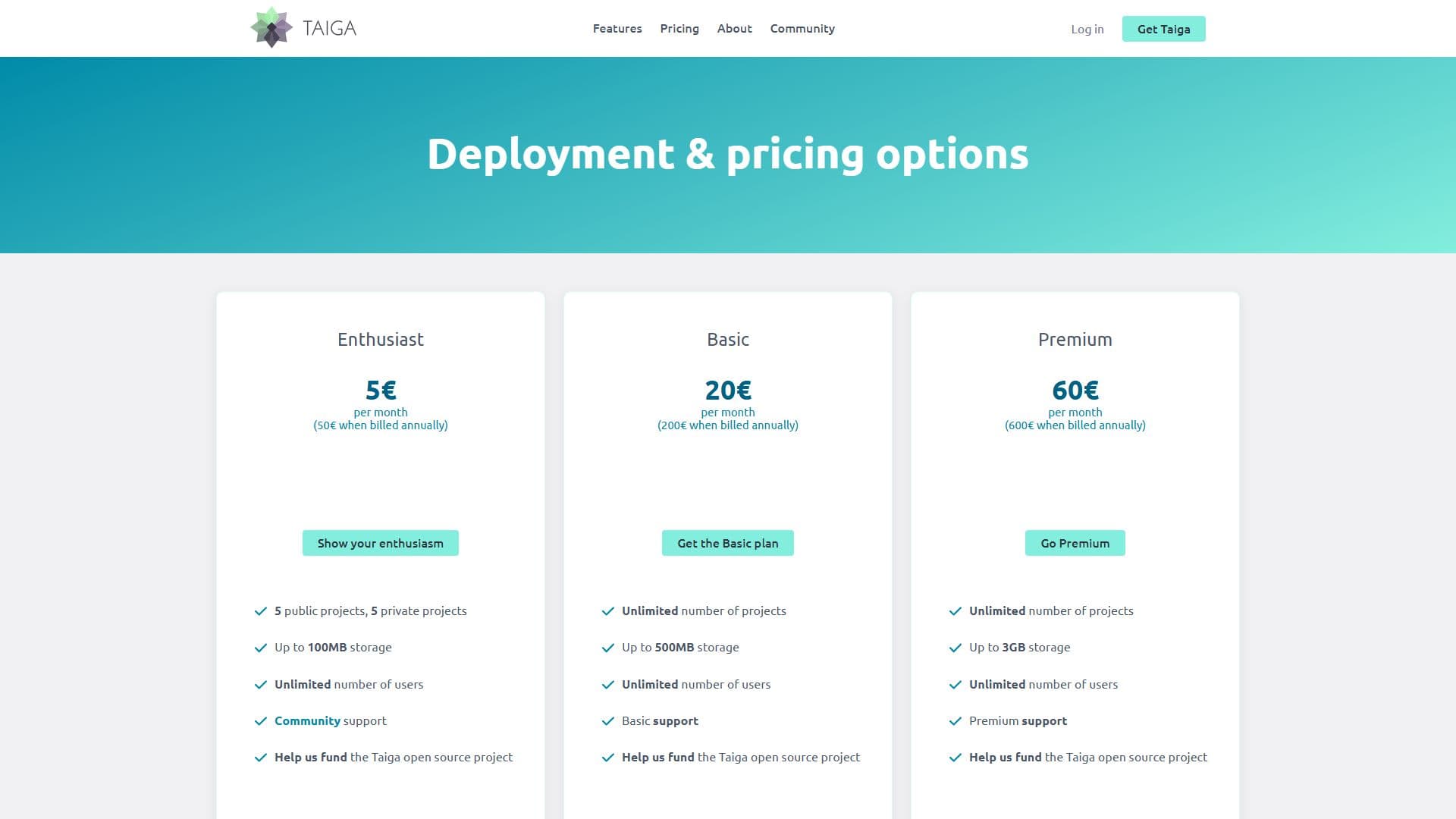Click the Get Taiga button
Image resolution: width=1456 pixels, height=819 pixels.
pos(1164,29)
